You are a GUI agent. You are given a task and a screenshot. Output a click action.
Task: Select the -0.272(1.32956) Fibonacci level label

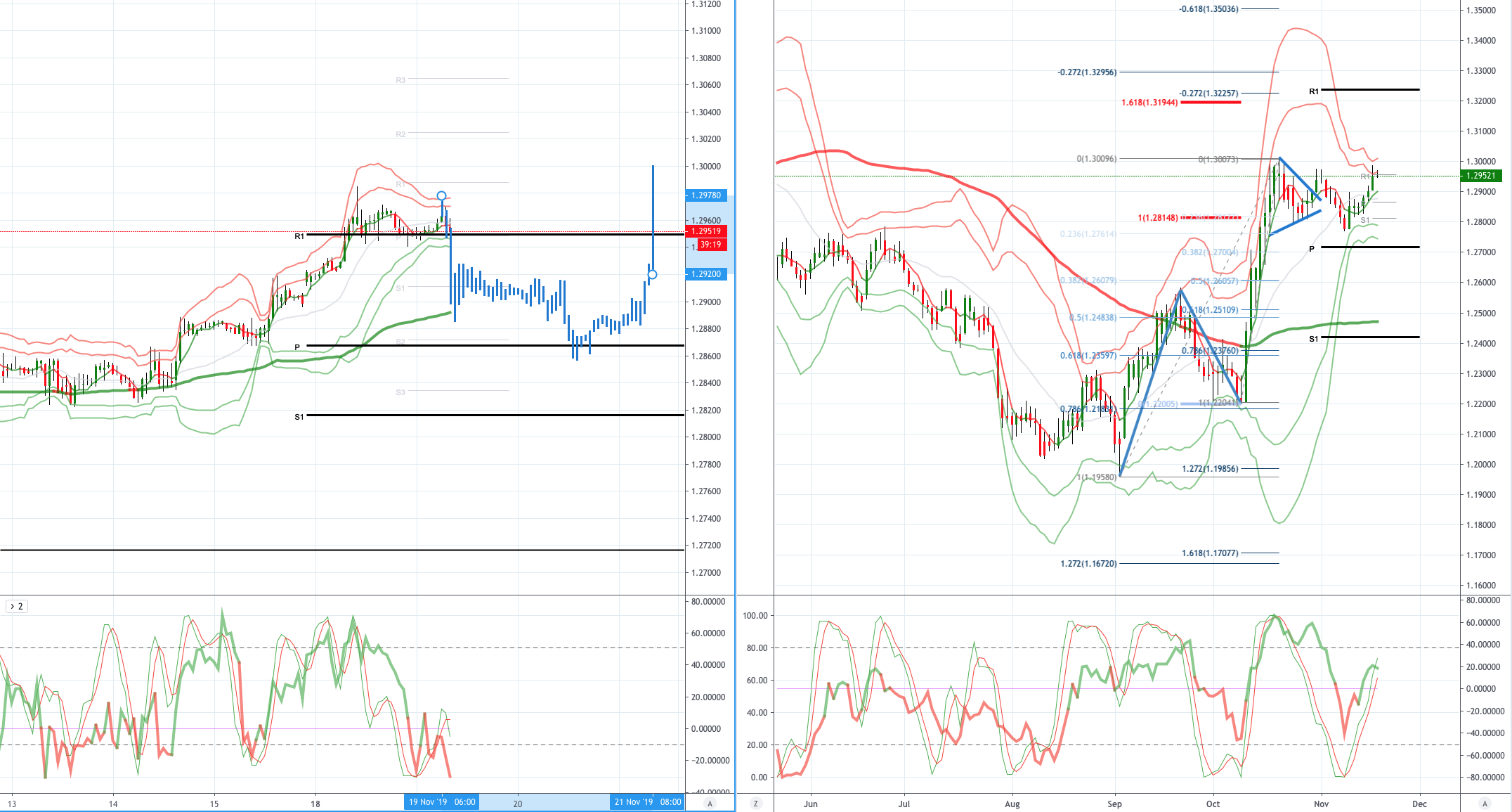(1087, 72)
